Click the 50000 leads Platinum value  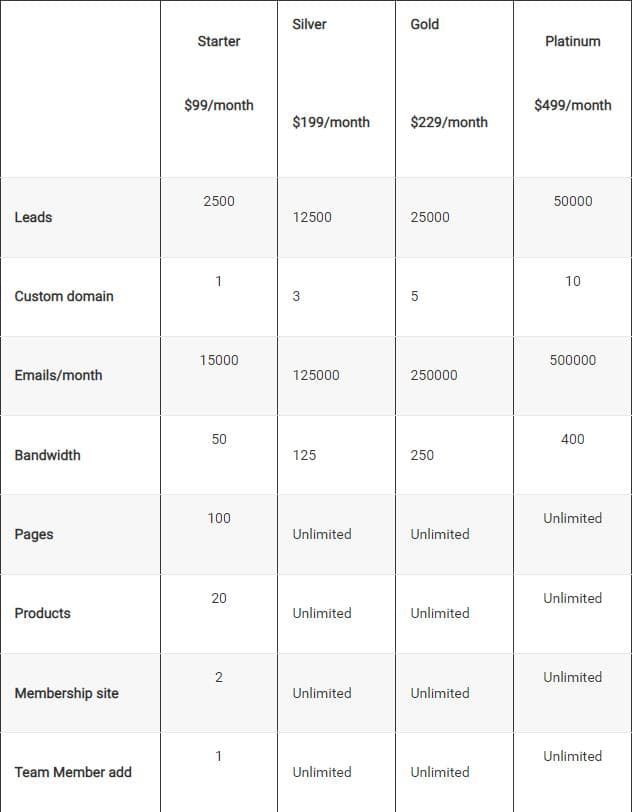point(572,201)
